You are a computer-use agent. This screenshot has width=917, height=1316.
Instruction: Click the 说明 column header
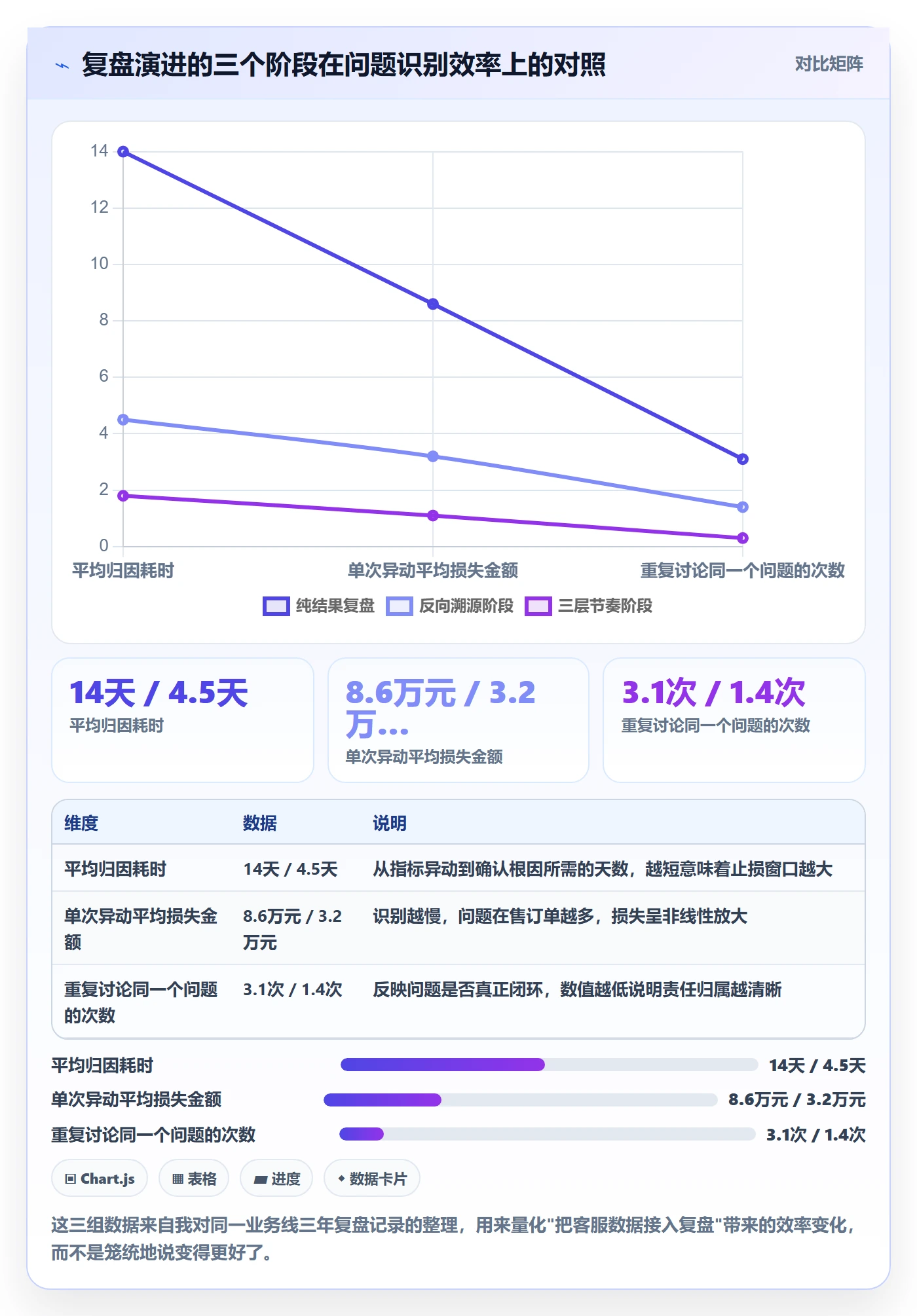click(390, 823)
